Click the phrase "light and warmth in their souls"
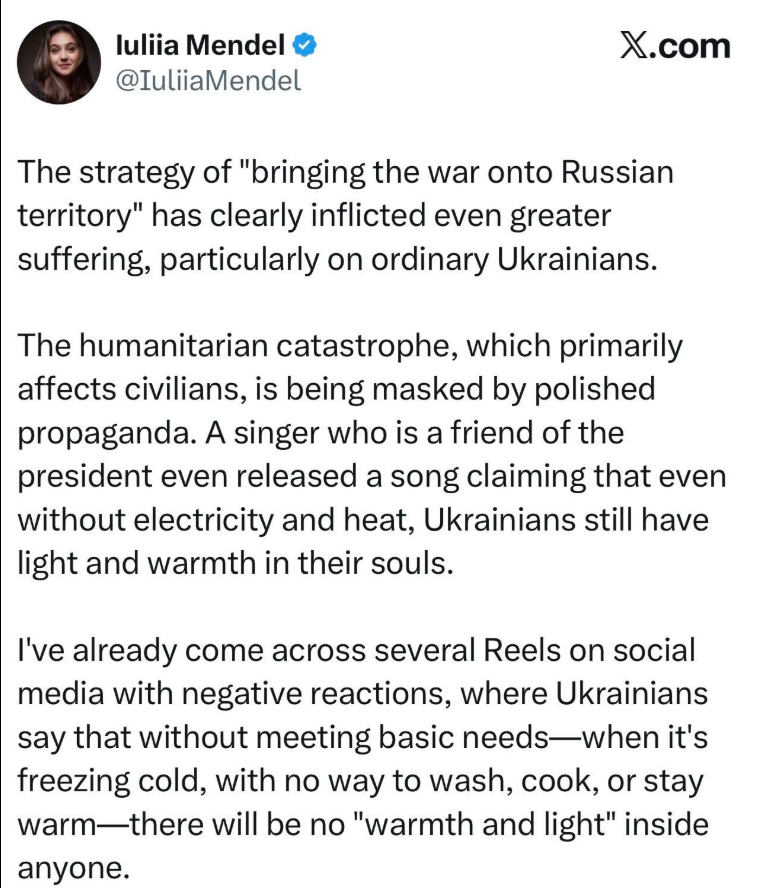This screenshot has width=757, height=888. click(236, 563)
